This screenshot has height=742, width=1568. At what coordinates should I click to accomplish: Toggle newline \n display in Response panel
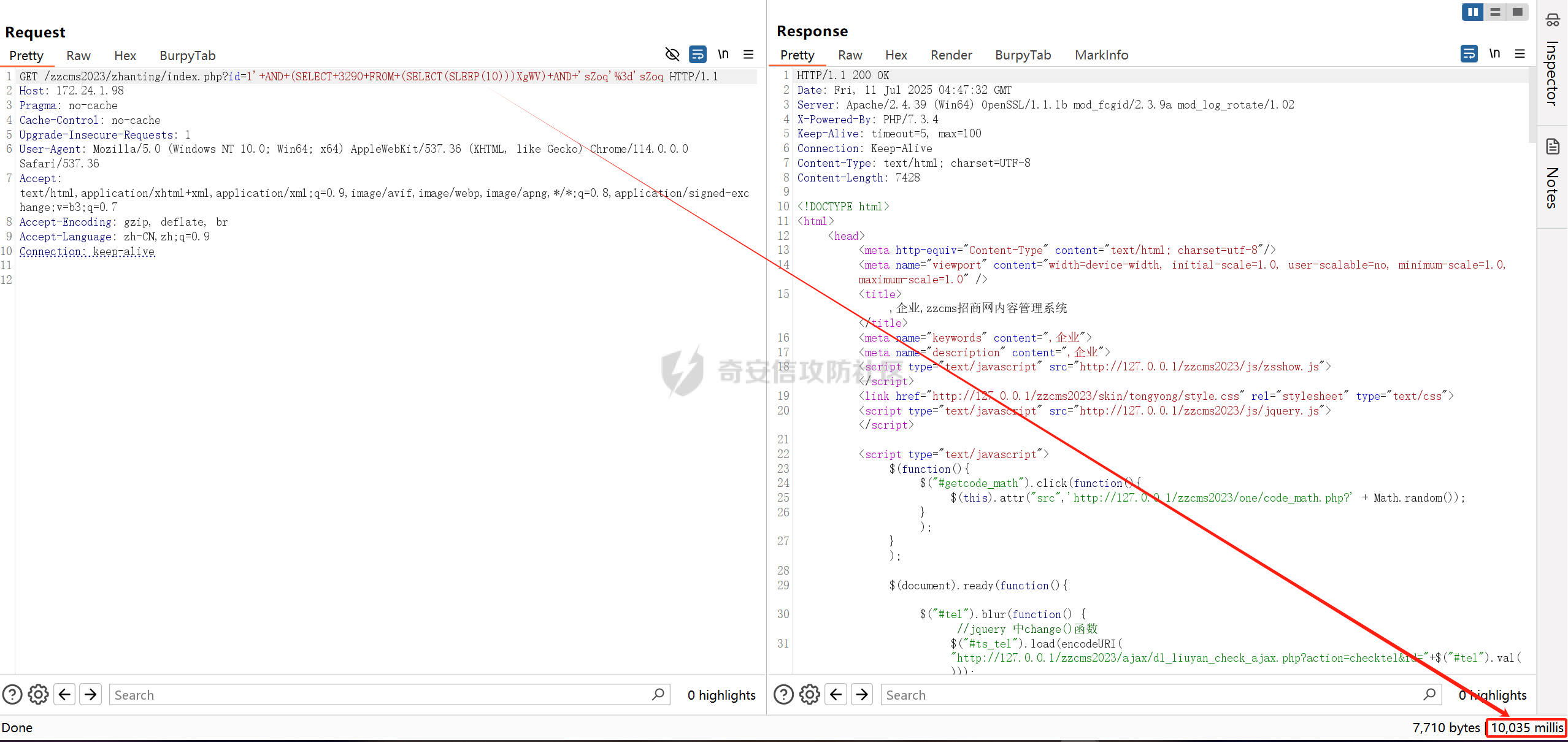coord(1494,53)
